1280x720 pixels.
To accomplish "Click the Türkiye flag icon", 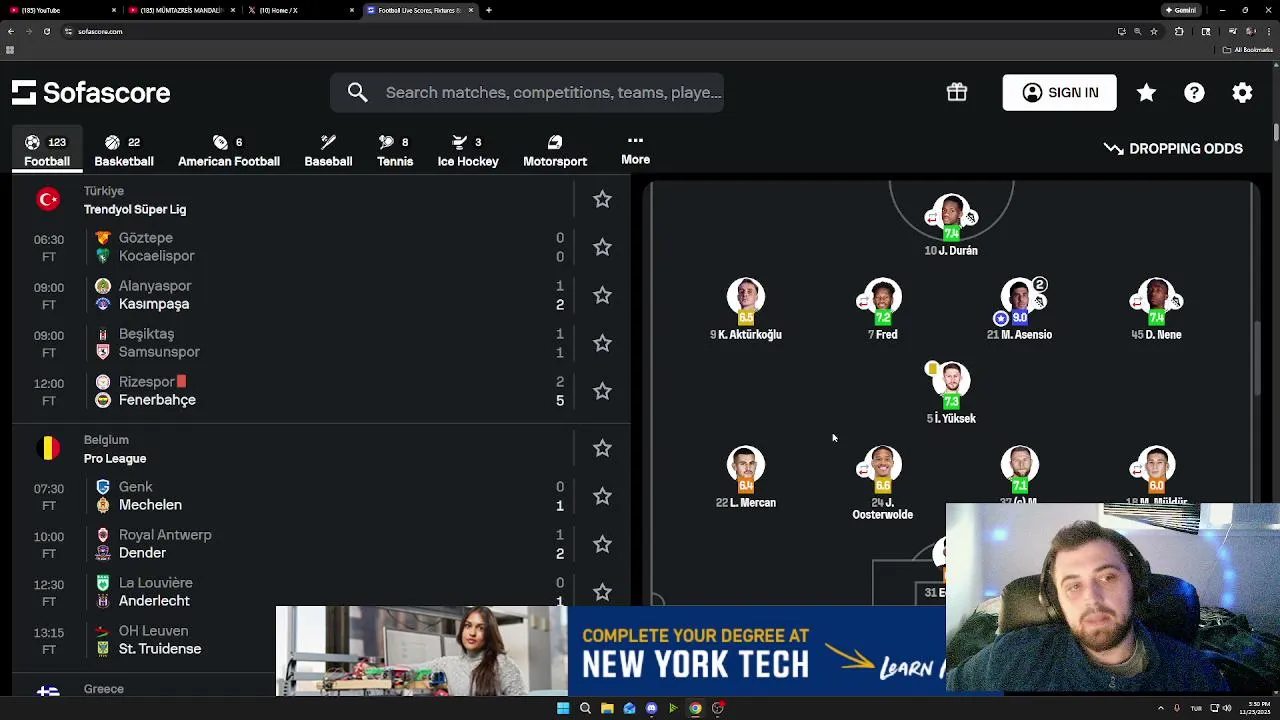I will click(48, 199).
